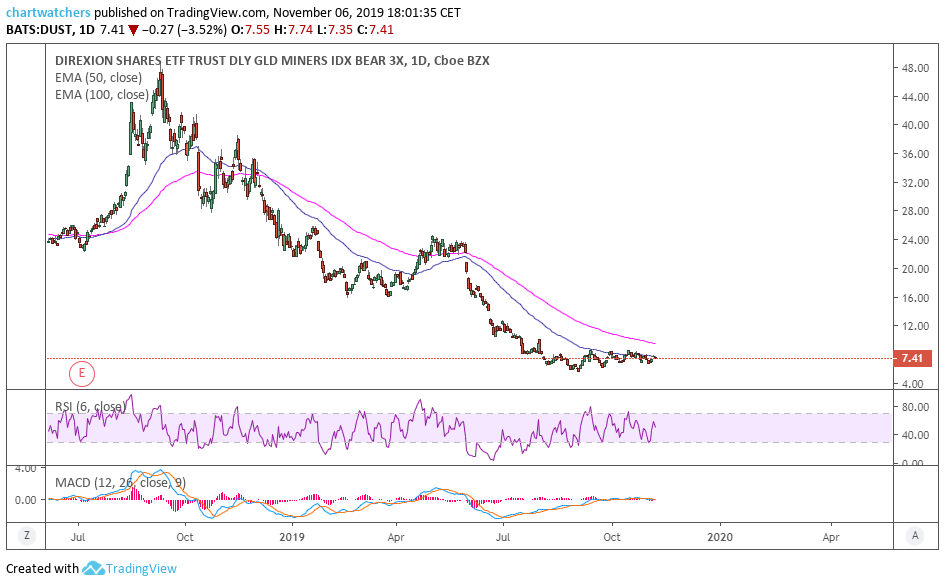Viewport: 945px width, 586px height.
Task: Click the close value C:7.41
Action: [x=375, y=30]
